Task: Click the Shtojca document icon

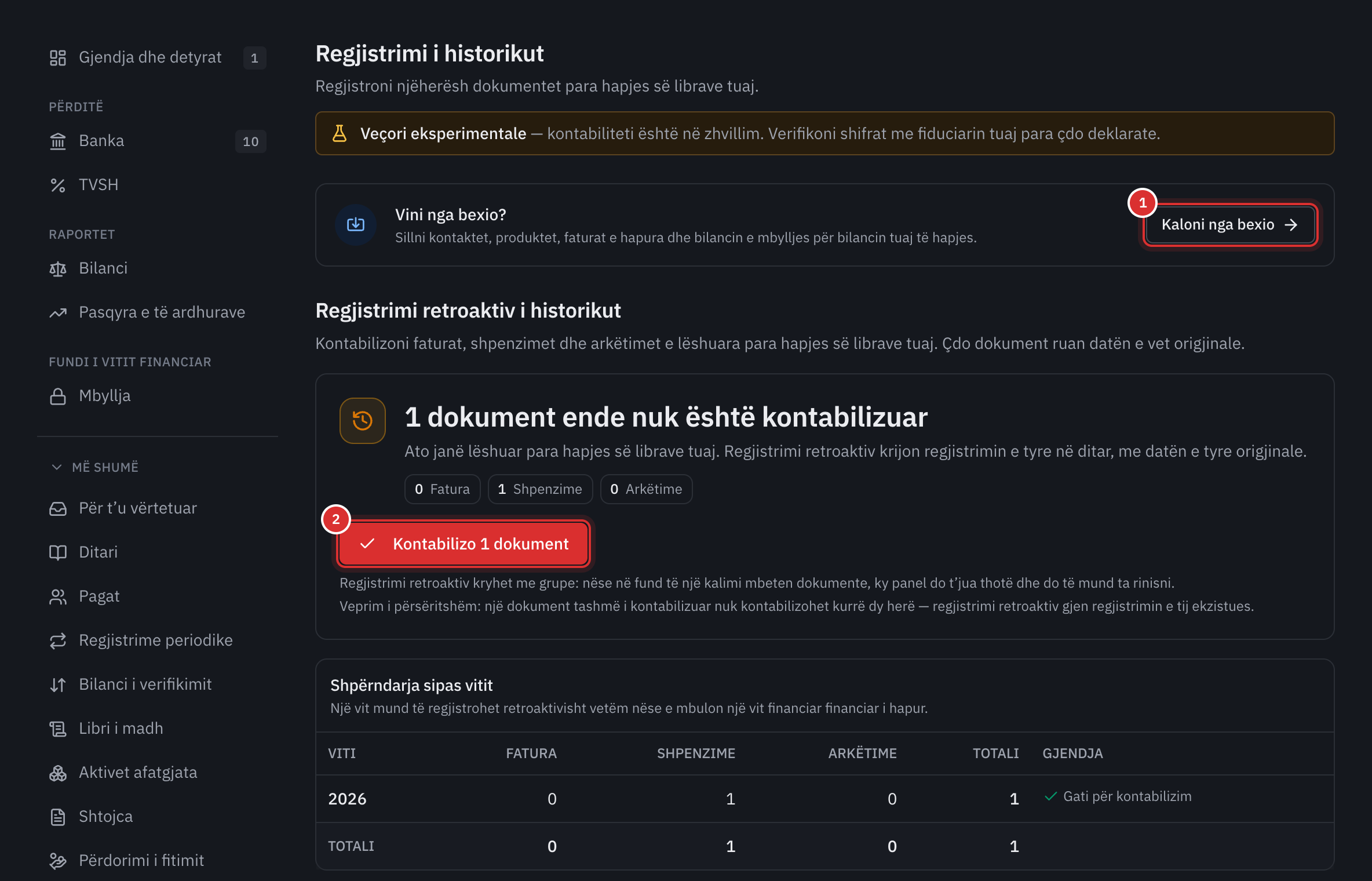Action: 58,817
